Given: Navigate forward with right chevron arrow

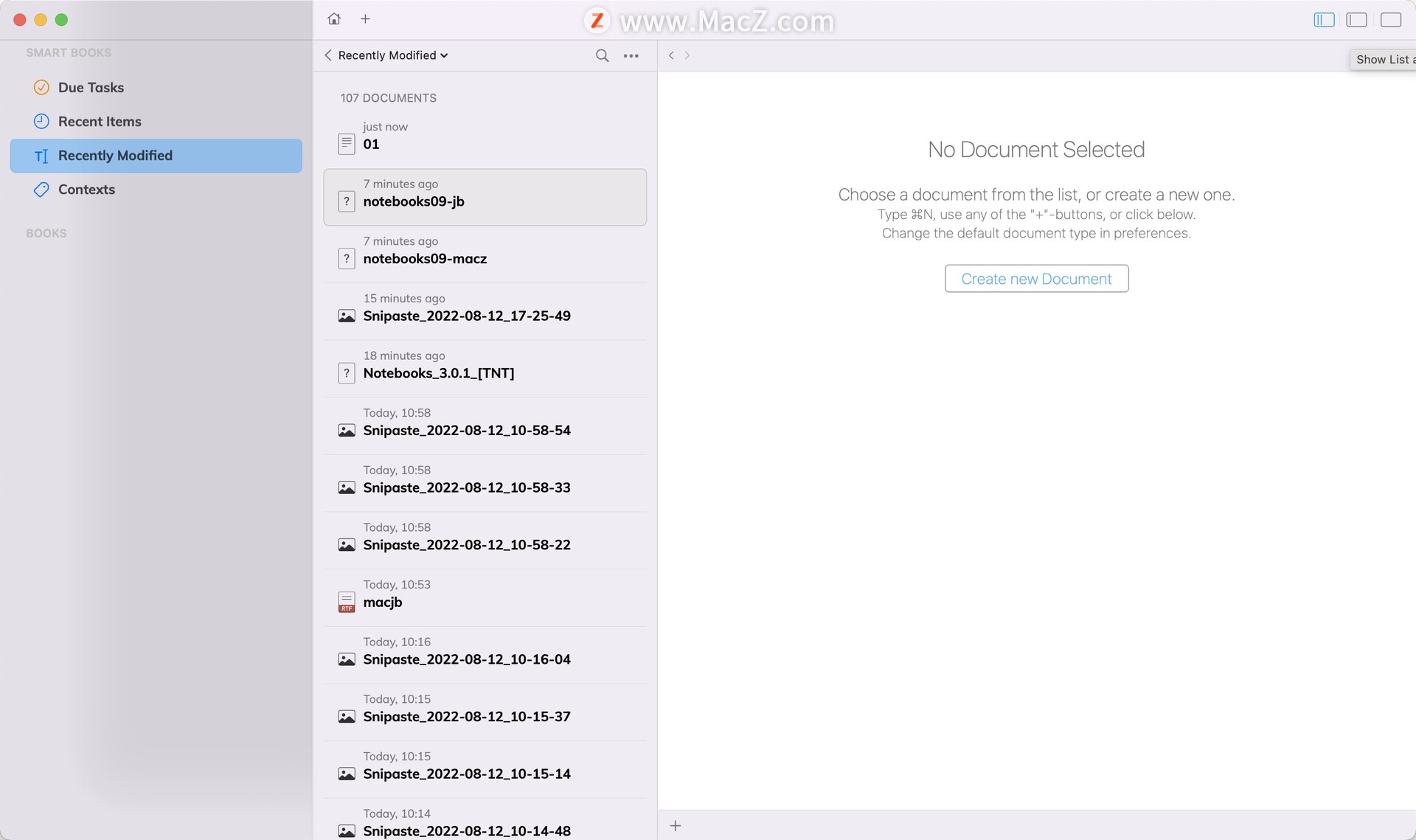Looking at the screenshot, I should pyautogui.click(x=687, y=55).
